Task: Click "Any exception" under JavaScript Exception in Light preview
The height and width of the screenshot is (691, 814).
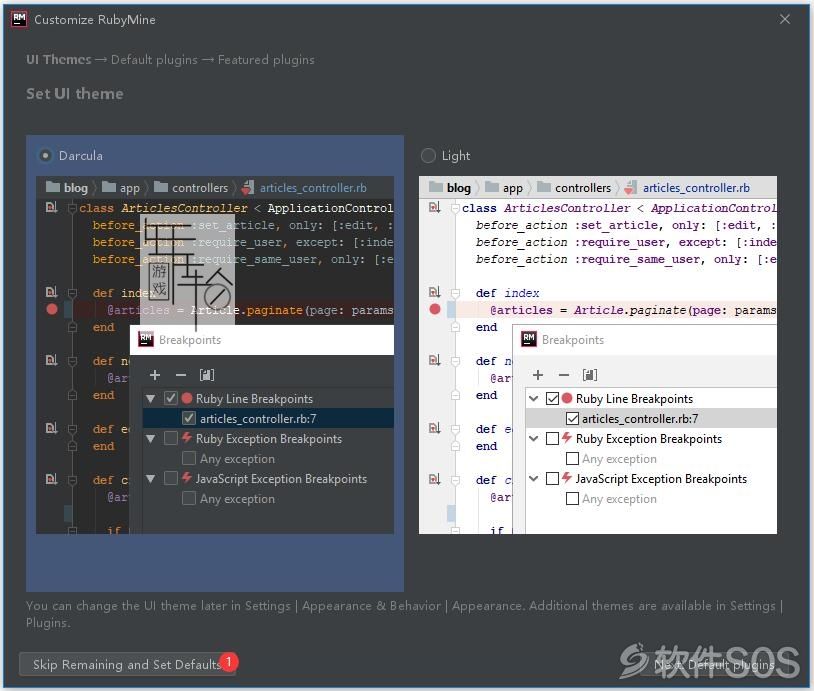Action: pyautogui.click(x=619, y=499)
